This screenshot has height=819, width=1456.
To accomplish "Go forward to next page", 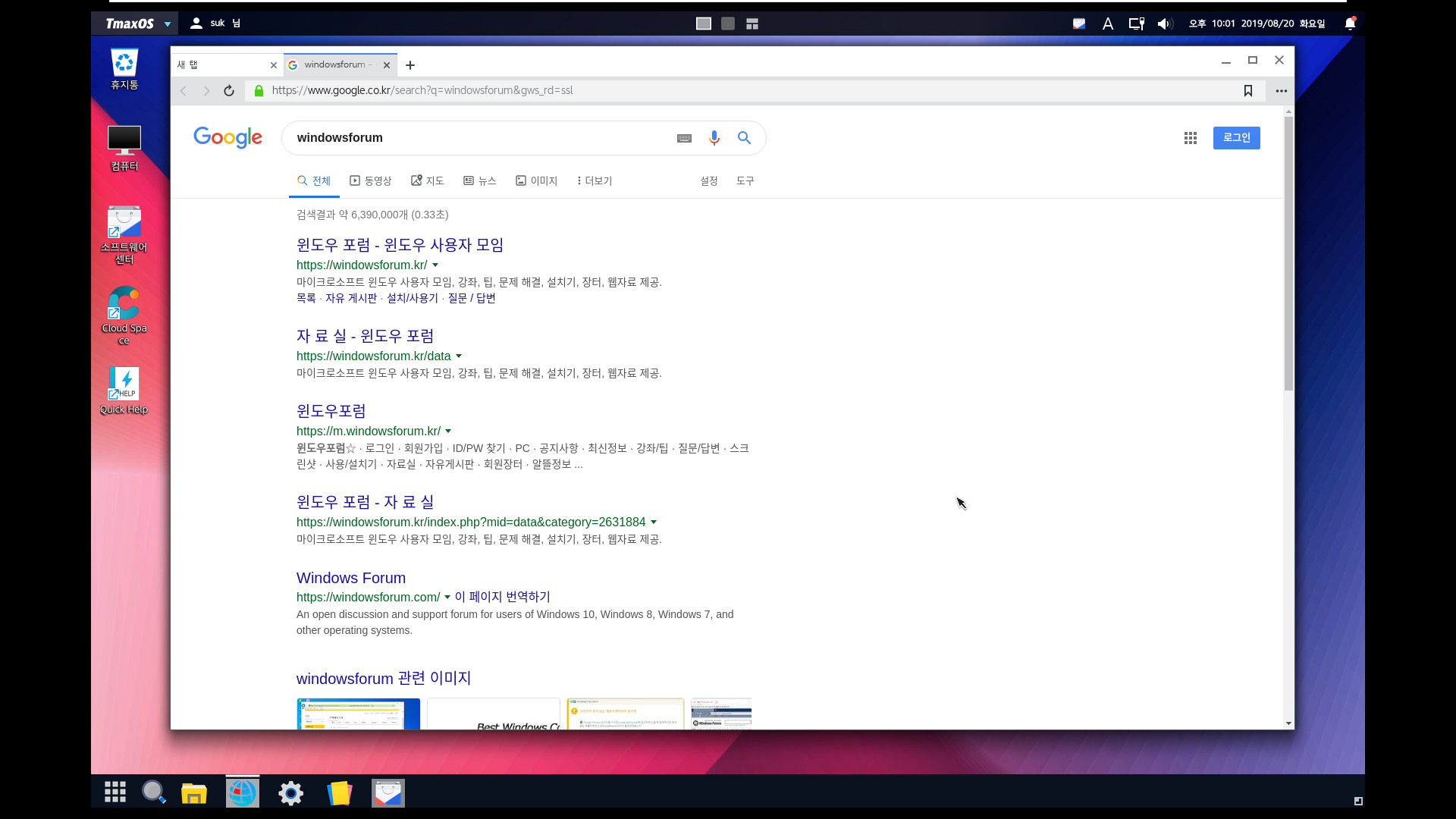I will [206, 91].
